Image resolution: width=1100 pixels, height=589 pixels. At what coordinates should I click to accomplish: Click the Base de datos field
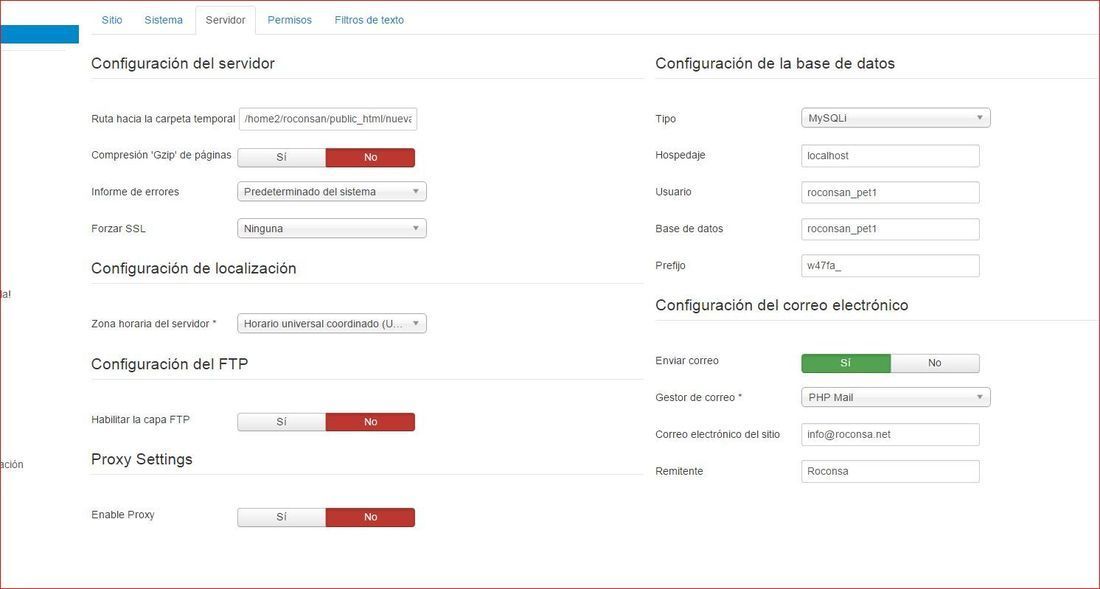890,229
